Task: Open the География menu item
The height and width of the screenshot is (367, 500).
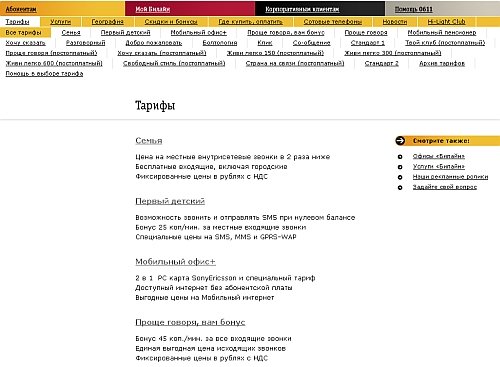Action: tap(108, 22)
